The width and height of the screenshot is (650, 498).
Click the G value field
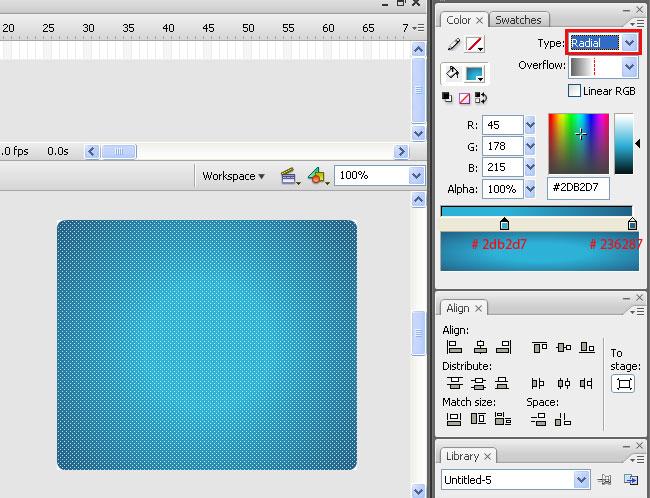(x=502, y=146)
